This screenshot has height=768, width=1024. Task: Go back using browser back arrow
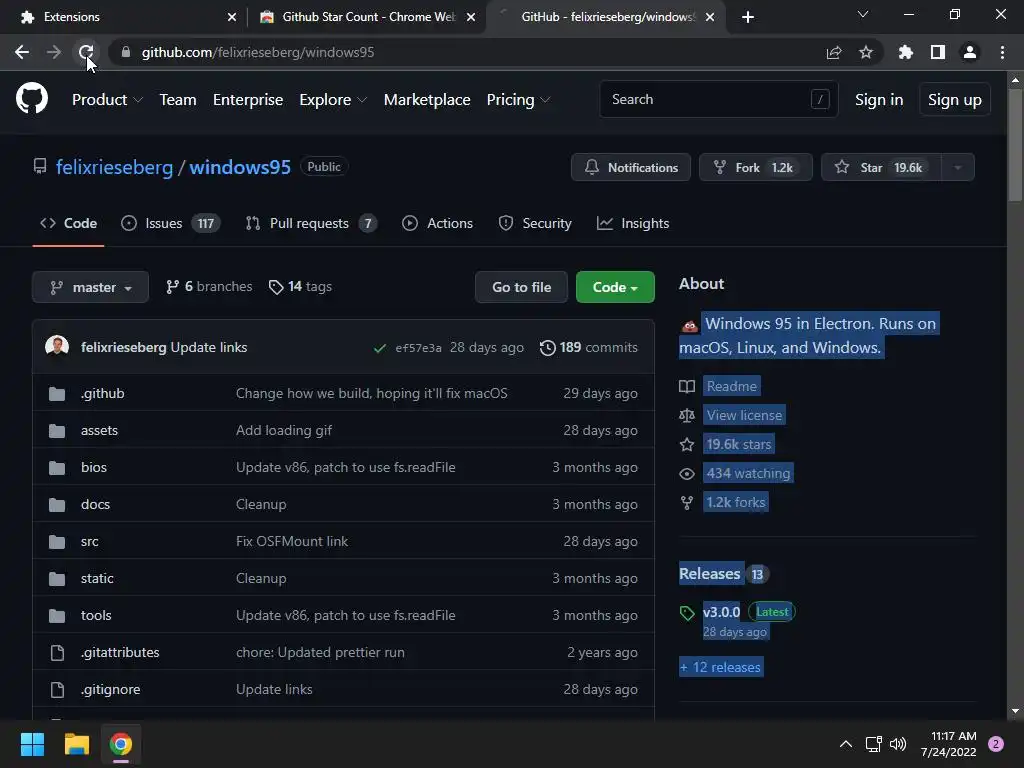point(22,52)
